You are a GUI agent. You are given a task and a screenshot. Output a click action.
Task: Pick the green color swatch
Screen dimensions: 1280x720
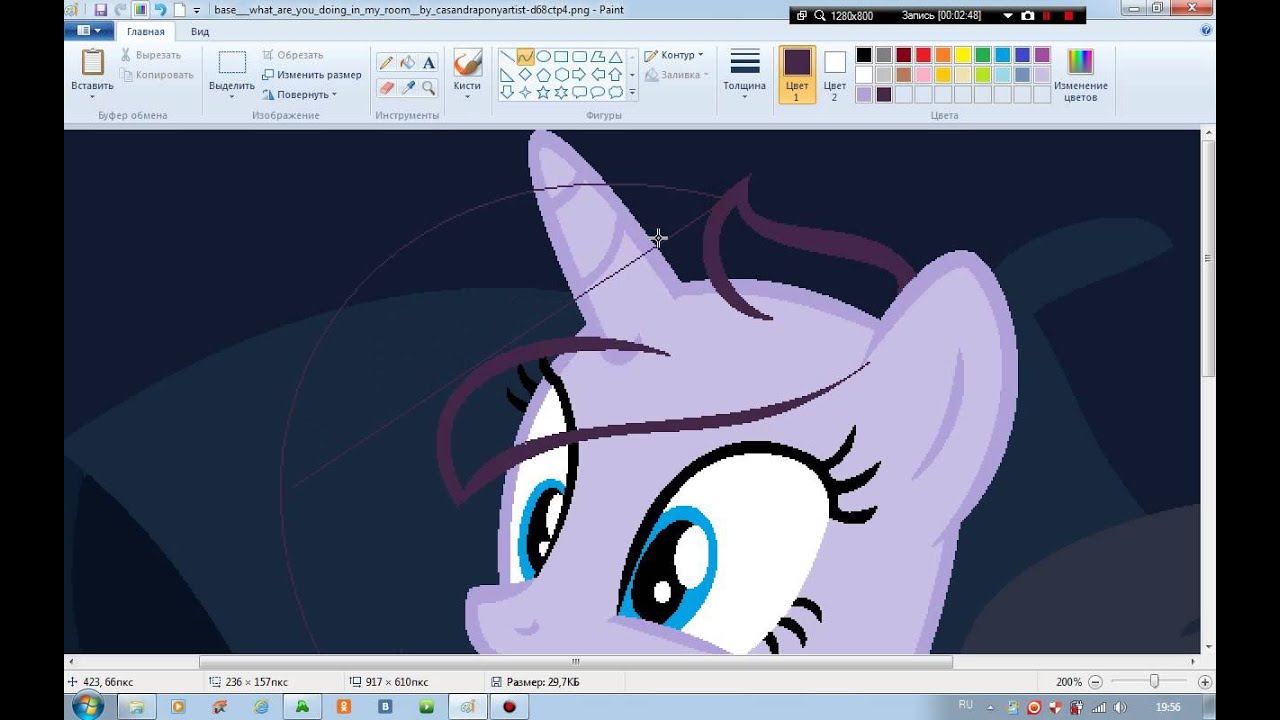[983, 55]
